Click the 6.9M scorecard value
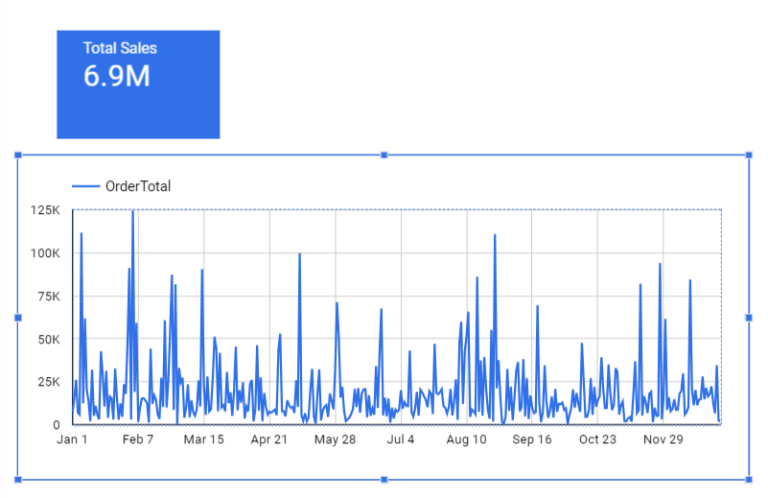Screen dimensions: 768x498 click(117, 76)
